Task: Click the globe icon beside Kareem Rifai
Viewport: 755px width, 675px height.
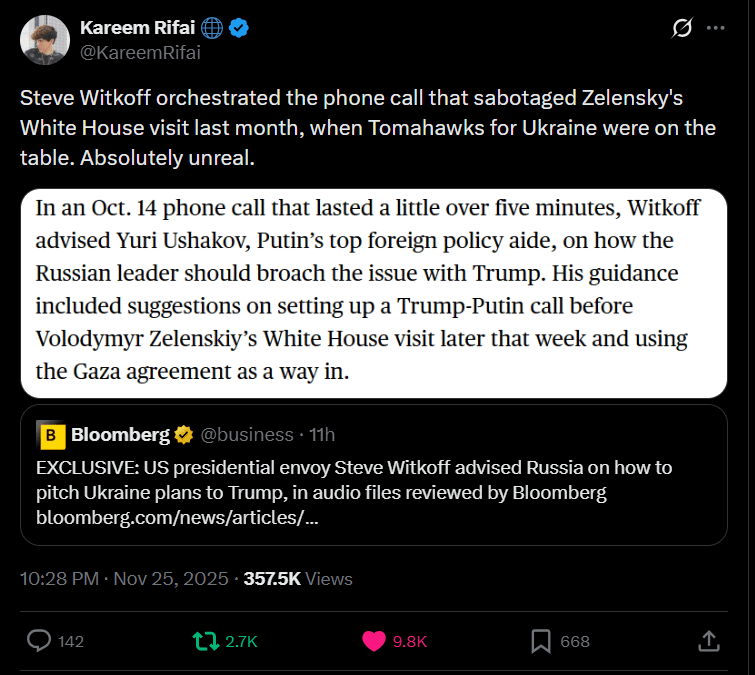Action: pyautogui.click(x=213, y=29)
